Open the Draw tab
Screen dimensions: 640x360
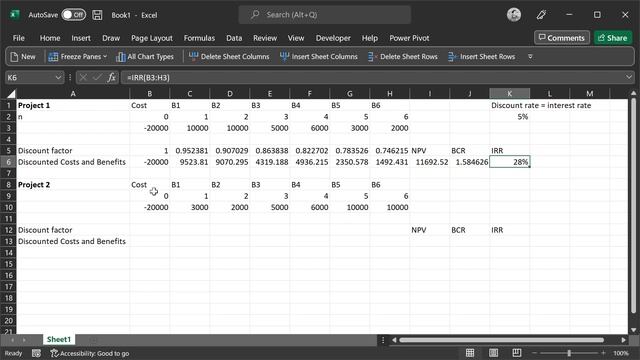(x=111, y=38)
